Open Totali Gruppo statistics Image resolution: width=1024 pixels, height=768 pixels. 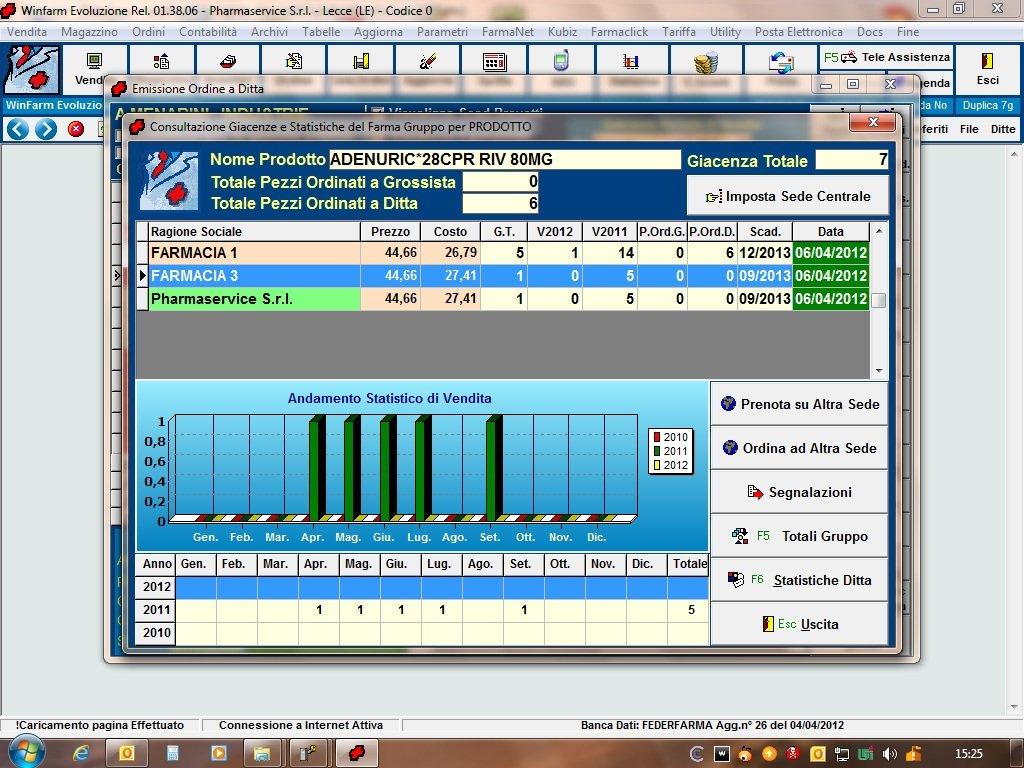(x=799, y=537)
